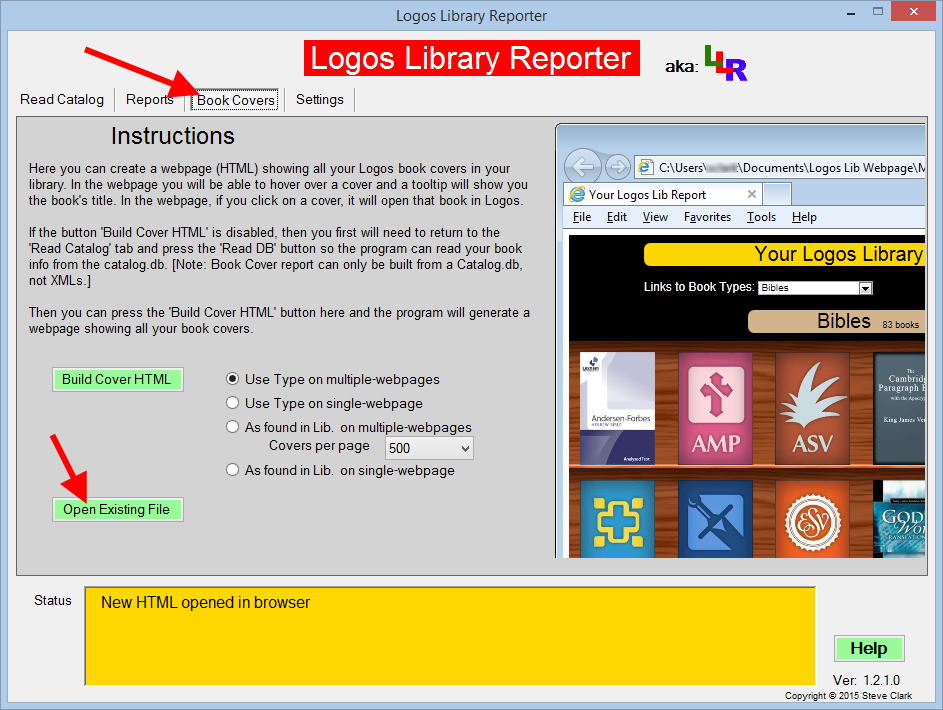The image size is (943, 710).
Task: Open the Reports tab
Action: coord(149,99)
